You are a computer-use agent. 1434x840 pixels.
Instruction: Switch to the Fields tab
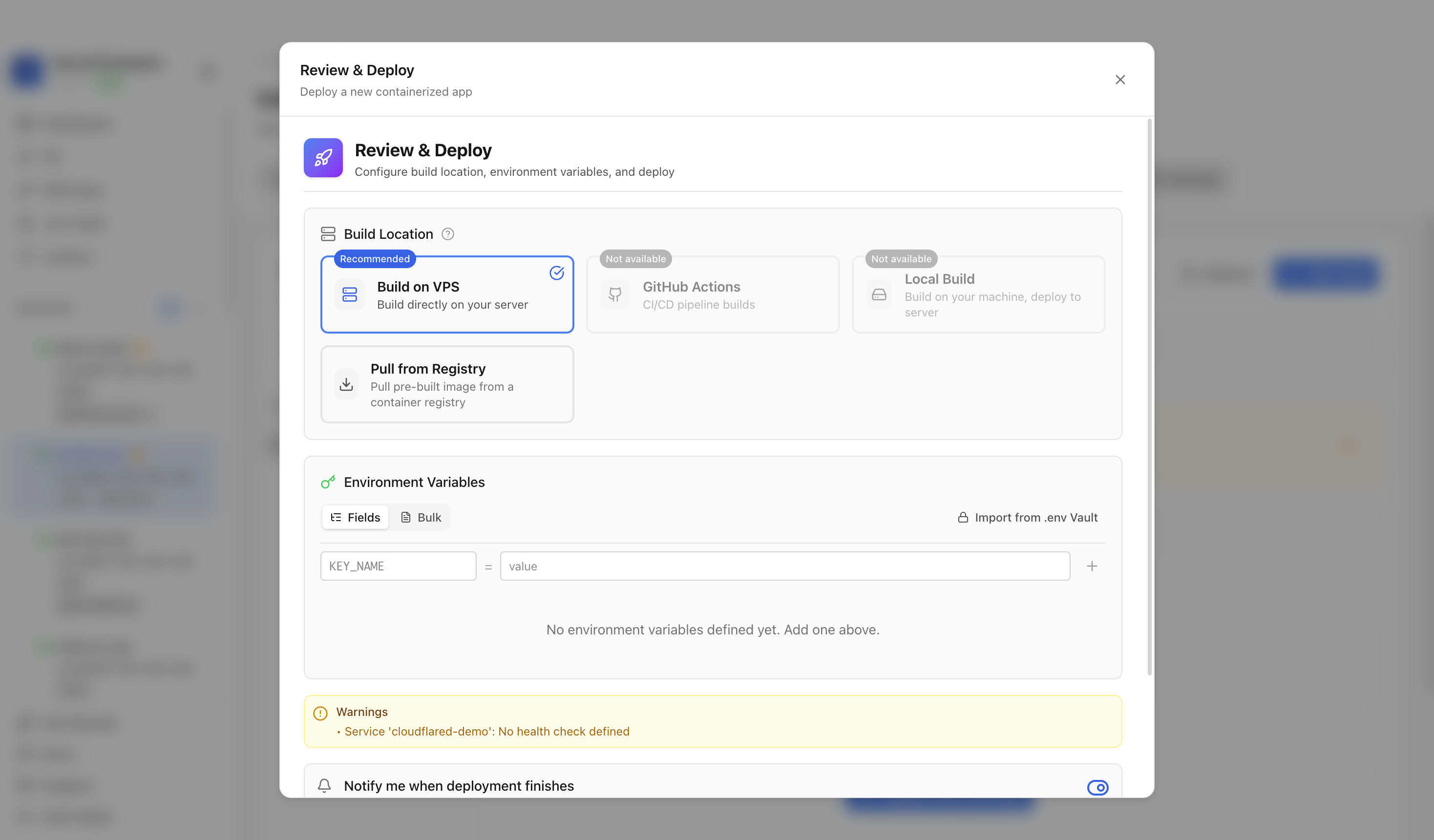point(355,517)
